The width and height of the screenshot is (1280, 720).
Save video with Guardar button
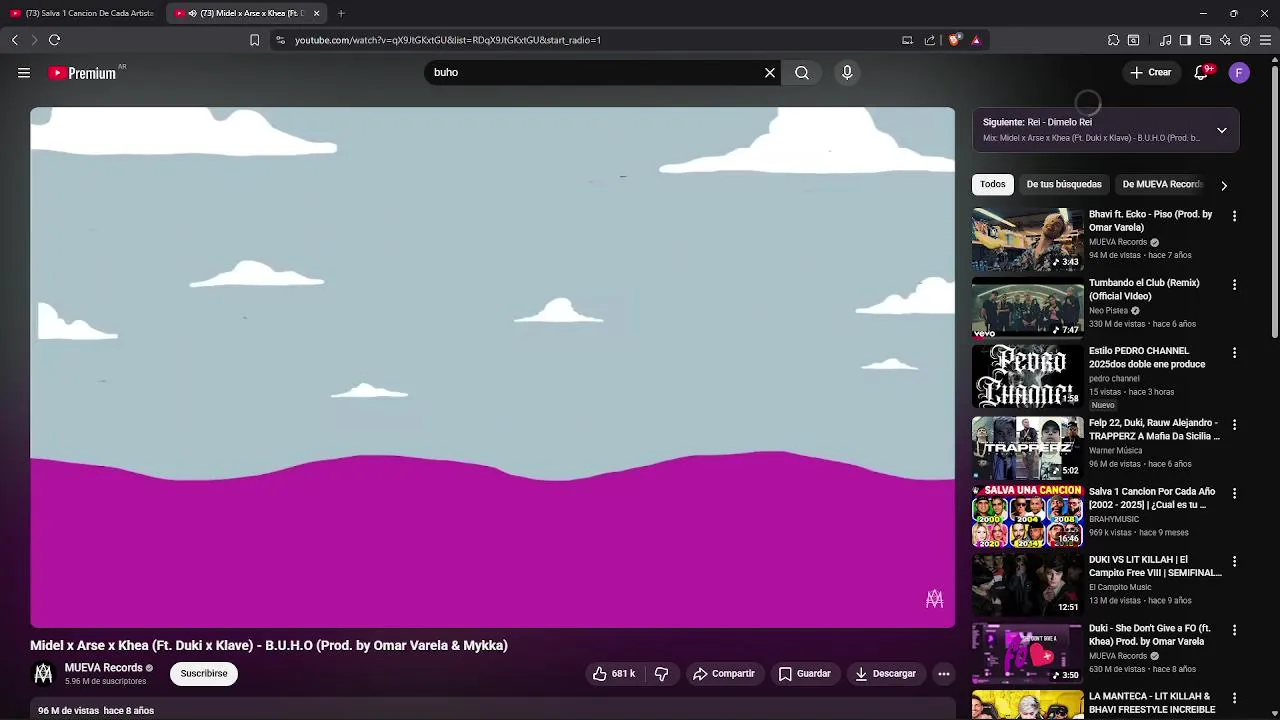[805, 674]
